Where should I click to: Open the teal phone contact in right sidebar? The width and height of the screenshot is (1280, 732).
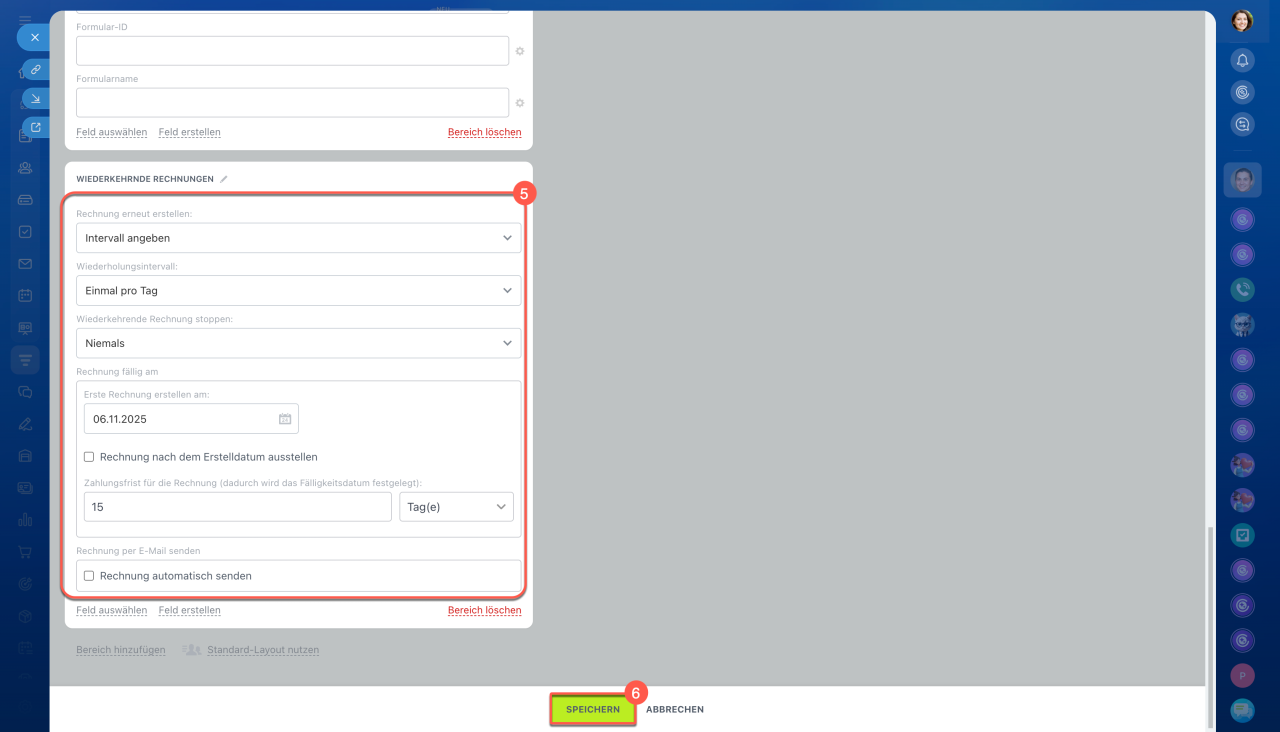pyautogui.click(x=1242, y=289)
